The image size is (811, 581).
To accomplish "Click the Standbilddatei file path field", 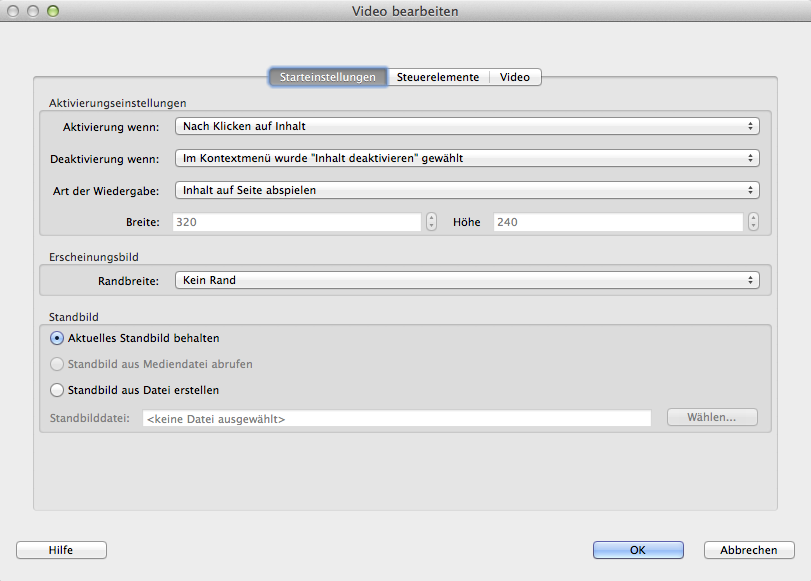I will (x=396, y=418).
